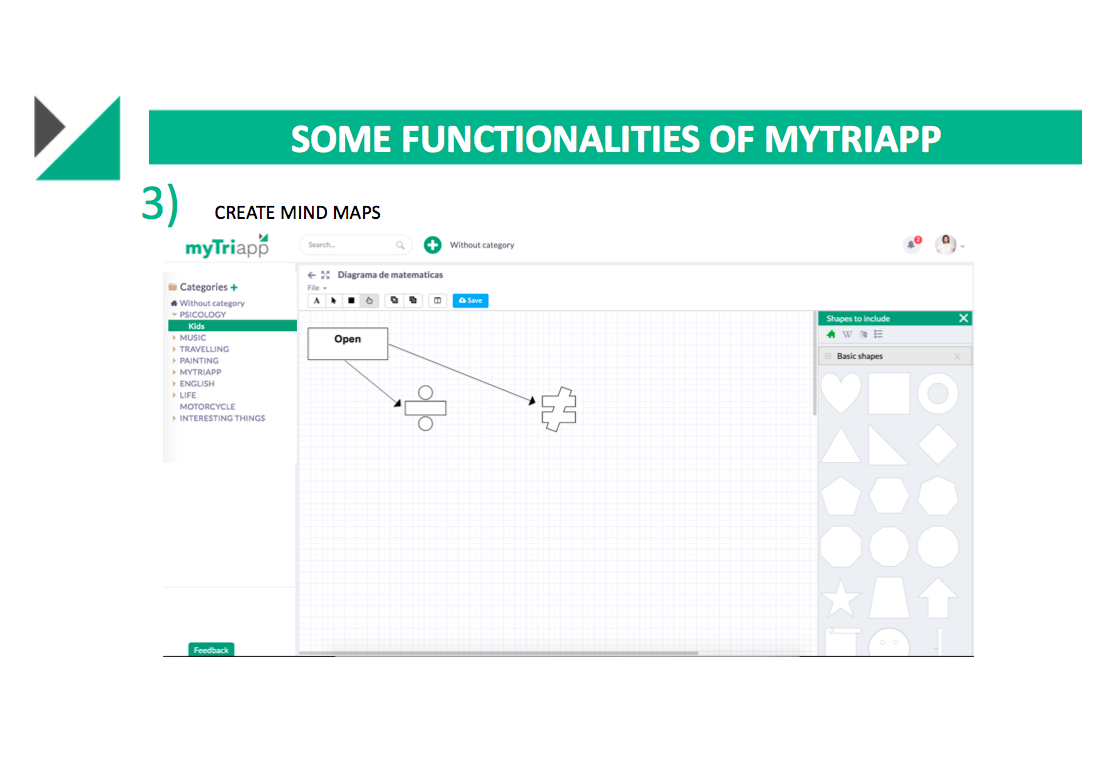This screenshot has width=1095, height=774.
Task: Click the Categories heading
Action: pos(203,287)
